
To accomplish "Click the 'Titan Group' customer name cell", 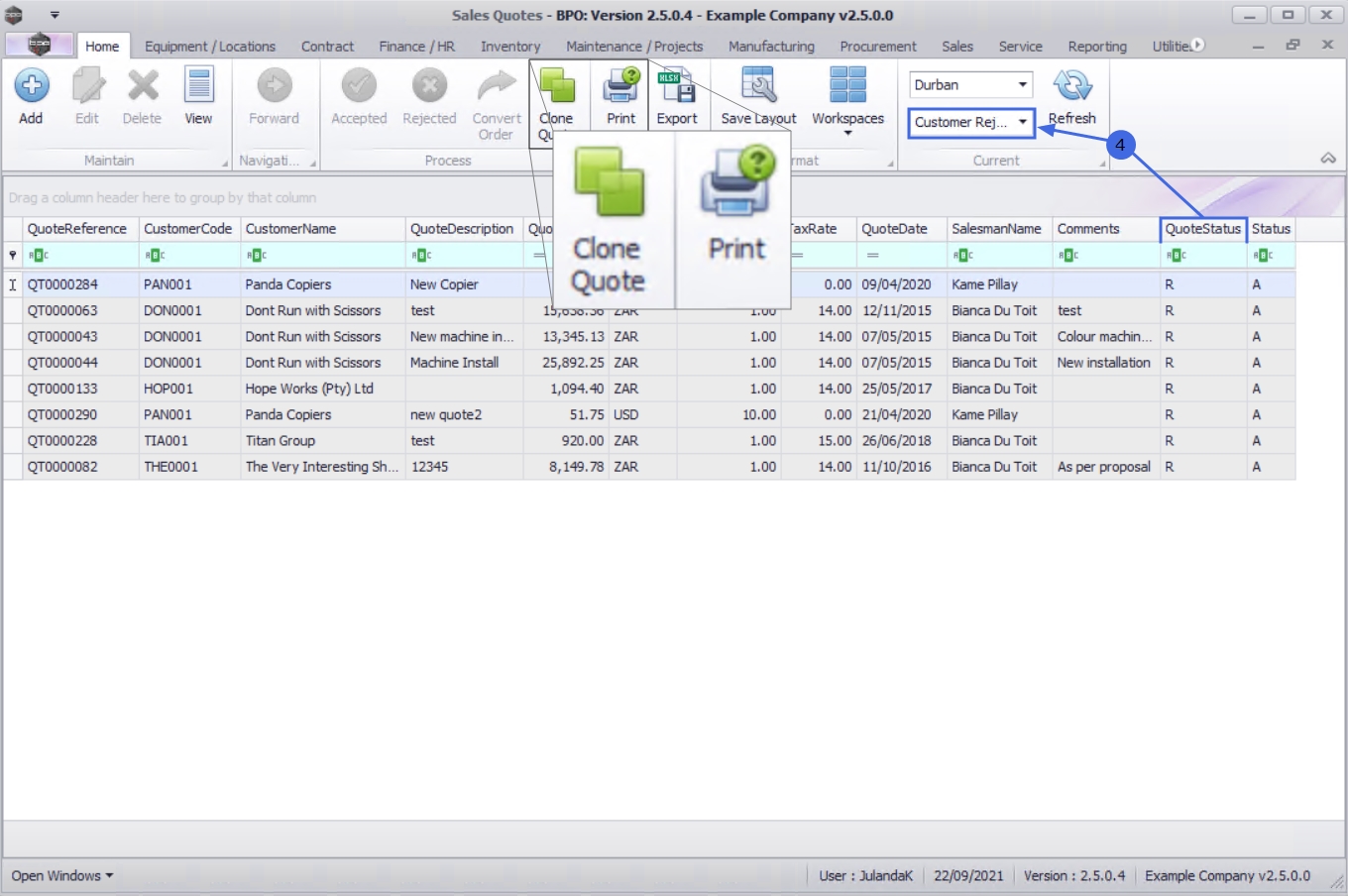I will [x=323, y=440].
